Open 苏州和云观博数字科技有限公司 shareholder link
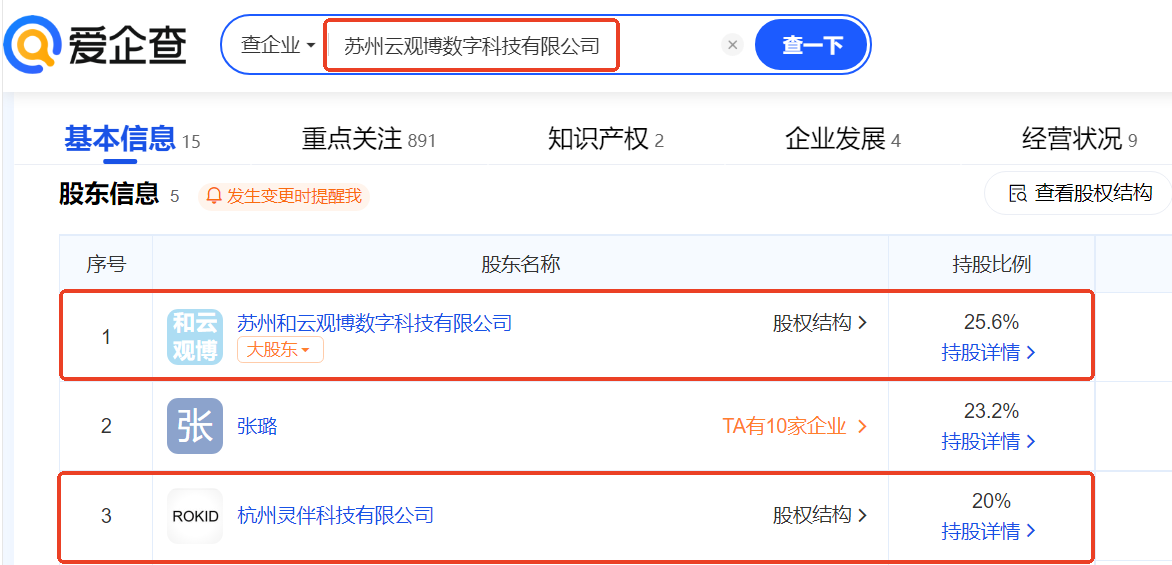Screen dimensions: 1172x565 (x=374, y=323)
